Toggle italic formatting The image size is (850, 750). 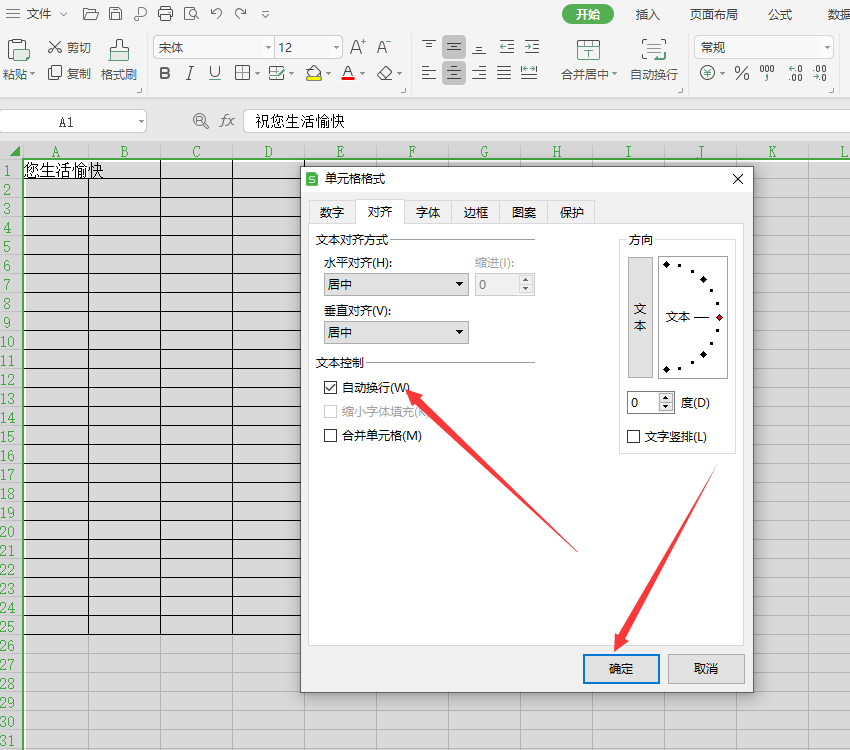coord(189,73)
